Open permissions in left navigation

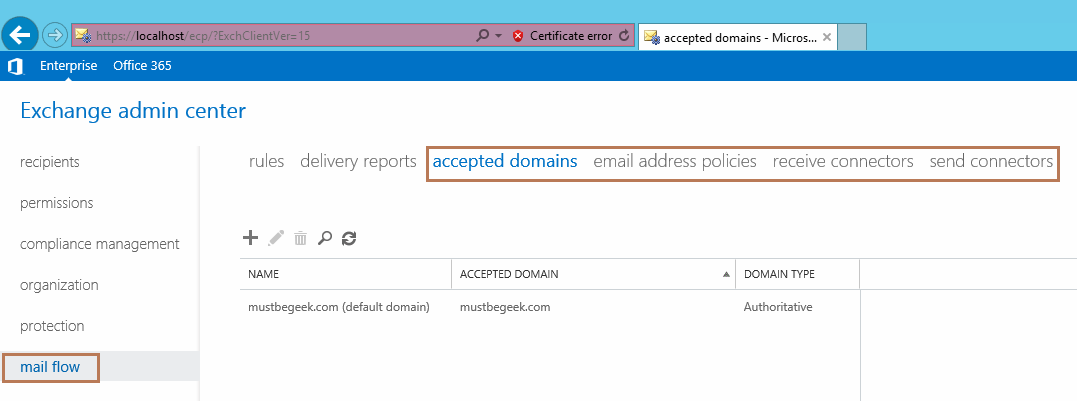pos(56,203)
